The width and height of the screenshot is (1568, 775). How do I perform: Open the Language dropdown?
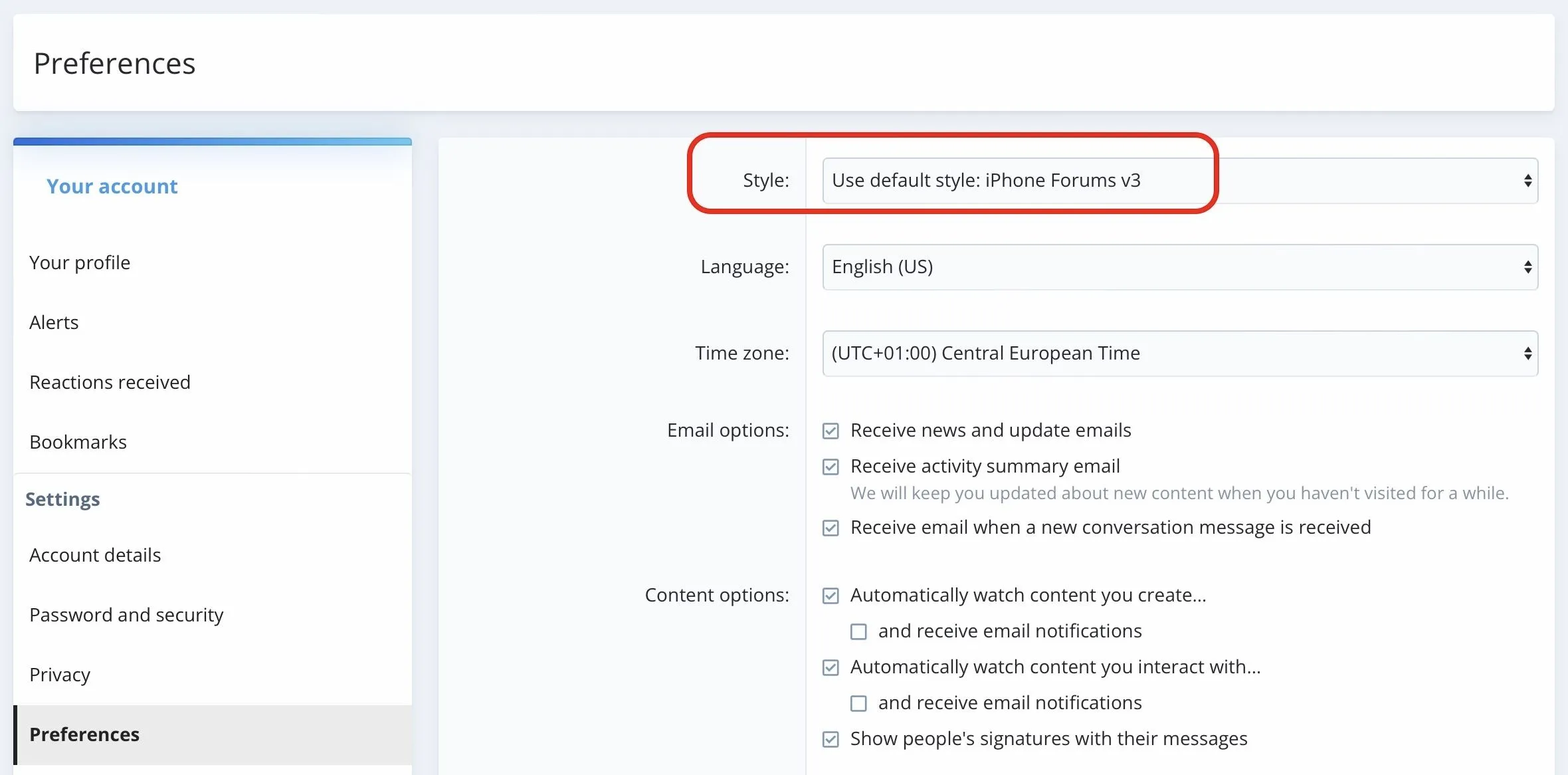pyautogui.click(x=1179, y=267)
